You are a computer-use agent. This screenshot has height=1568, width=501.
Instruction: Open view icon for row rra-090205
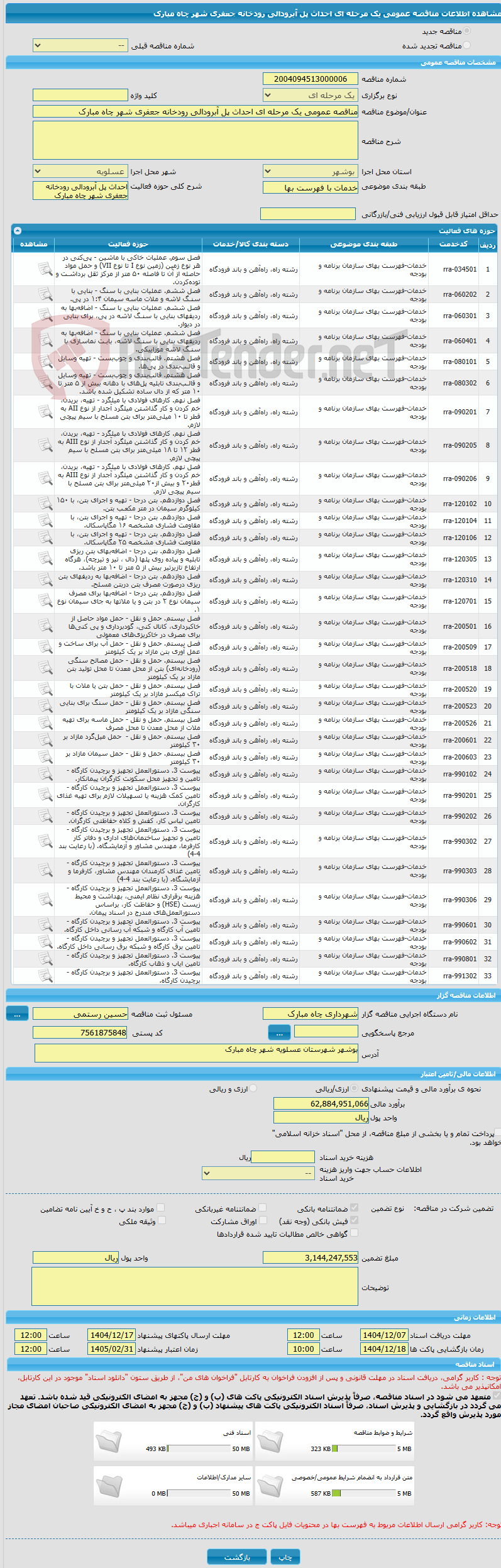(45, 445)
